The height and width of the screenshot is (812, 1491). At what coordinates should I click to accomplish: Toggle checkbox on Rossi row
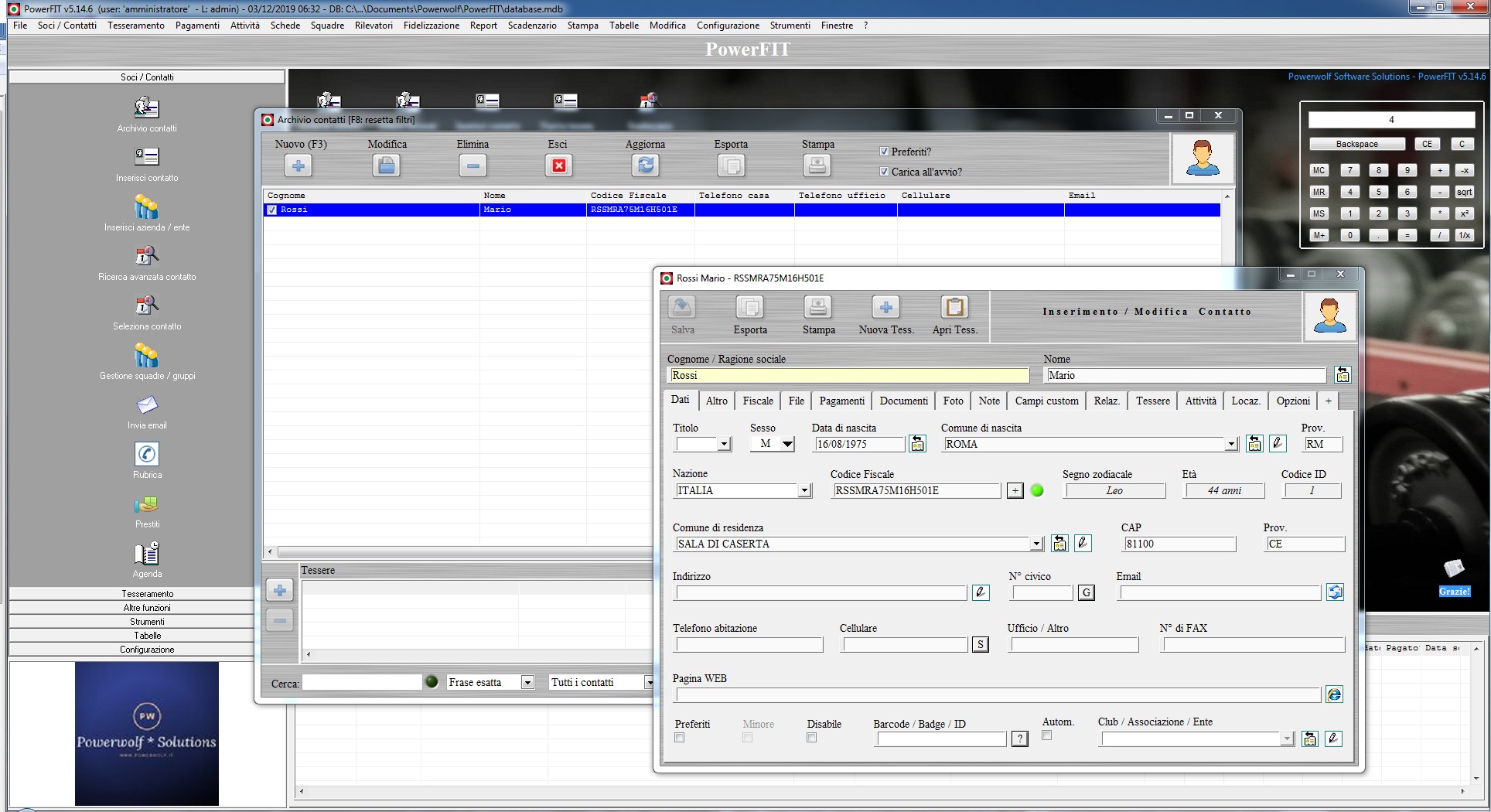272,210
